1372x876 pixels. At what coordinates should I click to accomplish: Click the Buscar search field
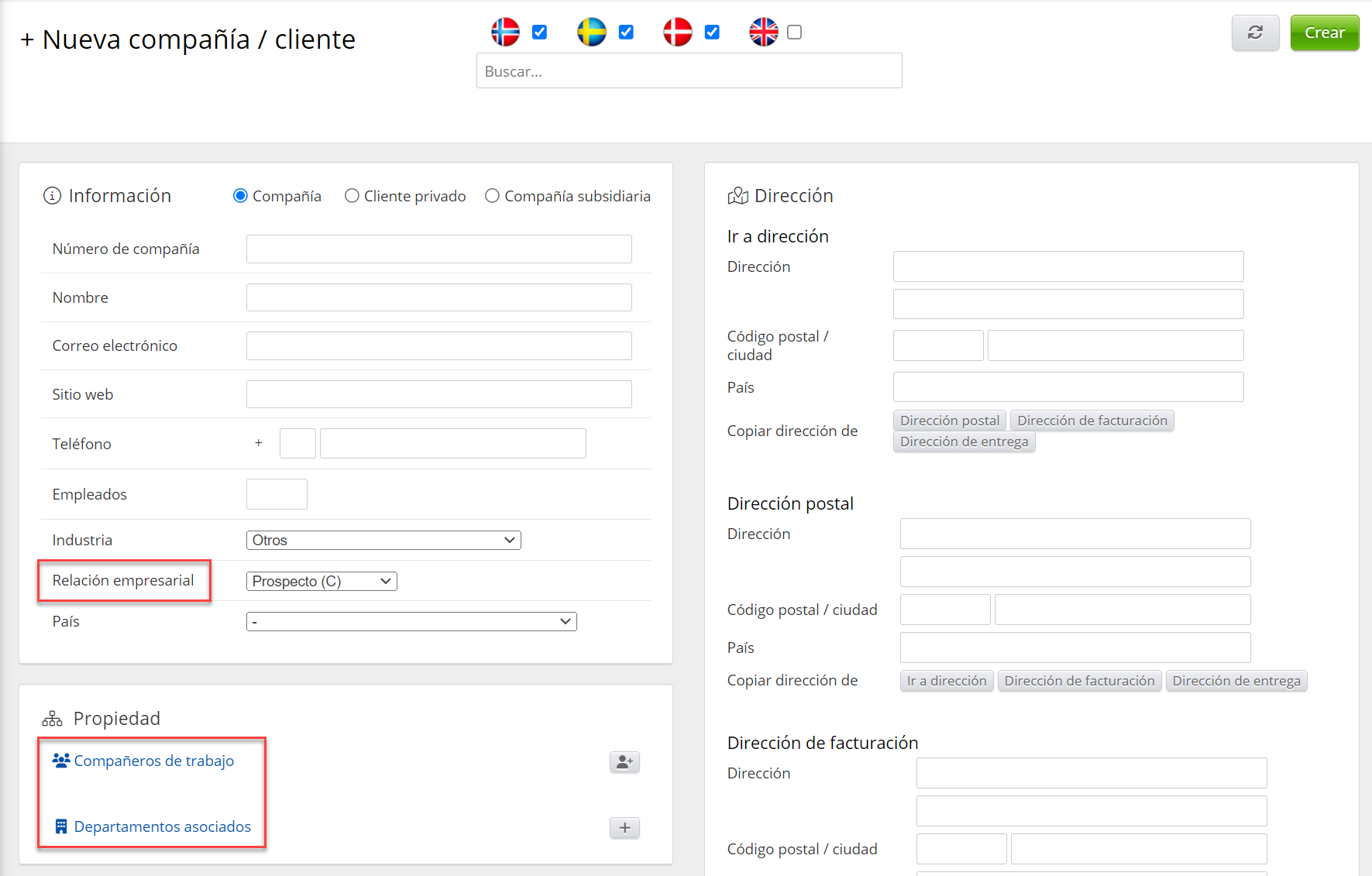[x=689, y=71]
